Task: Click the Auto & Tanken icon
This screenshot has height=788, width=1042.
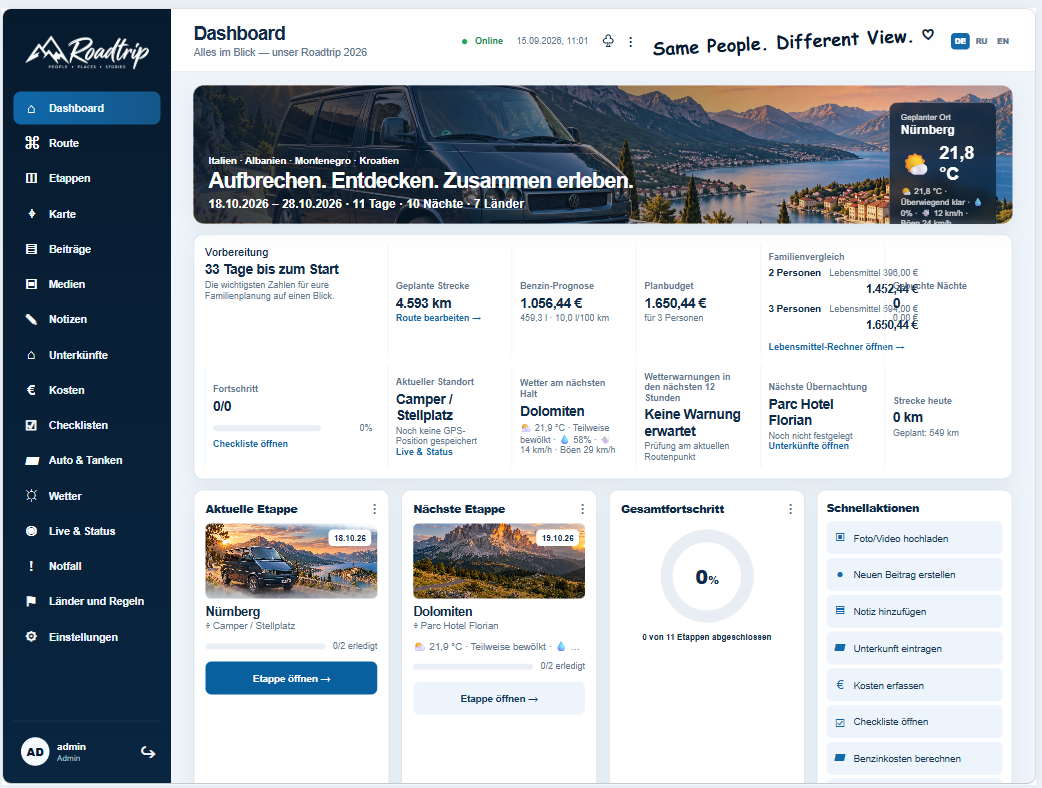Action: click(32, 460)
